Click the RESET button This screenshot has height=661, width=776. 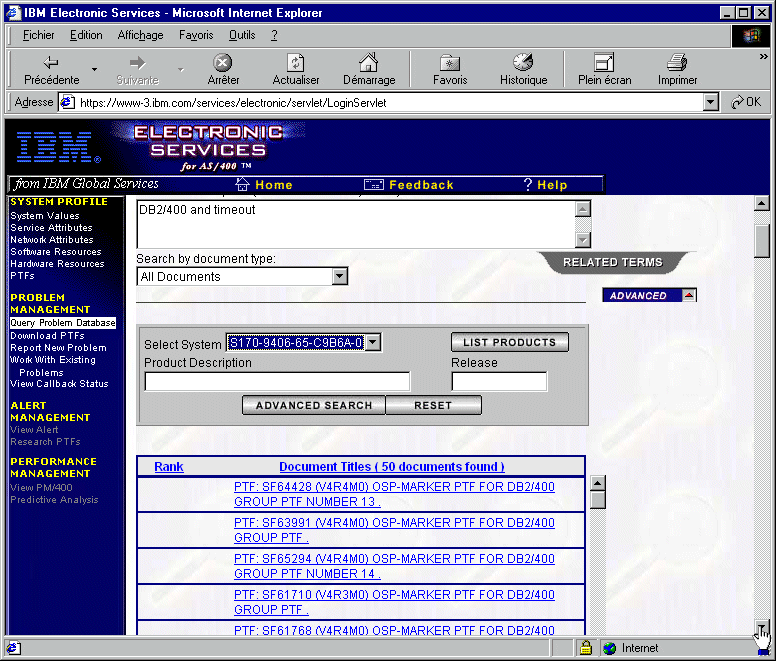433,405
